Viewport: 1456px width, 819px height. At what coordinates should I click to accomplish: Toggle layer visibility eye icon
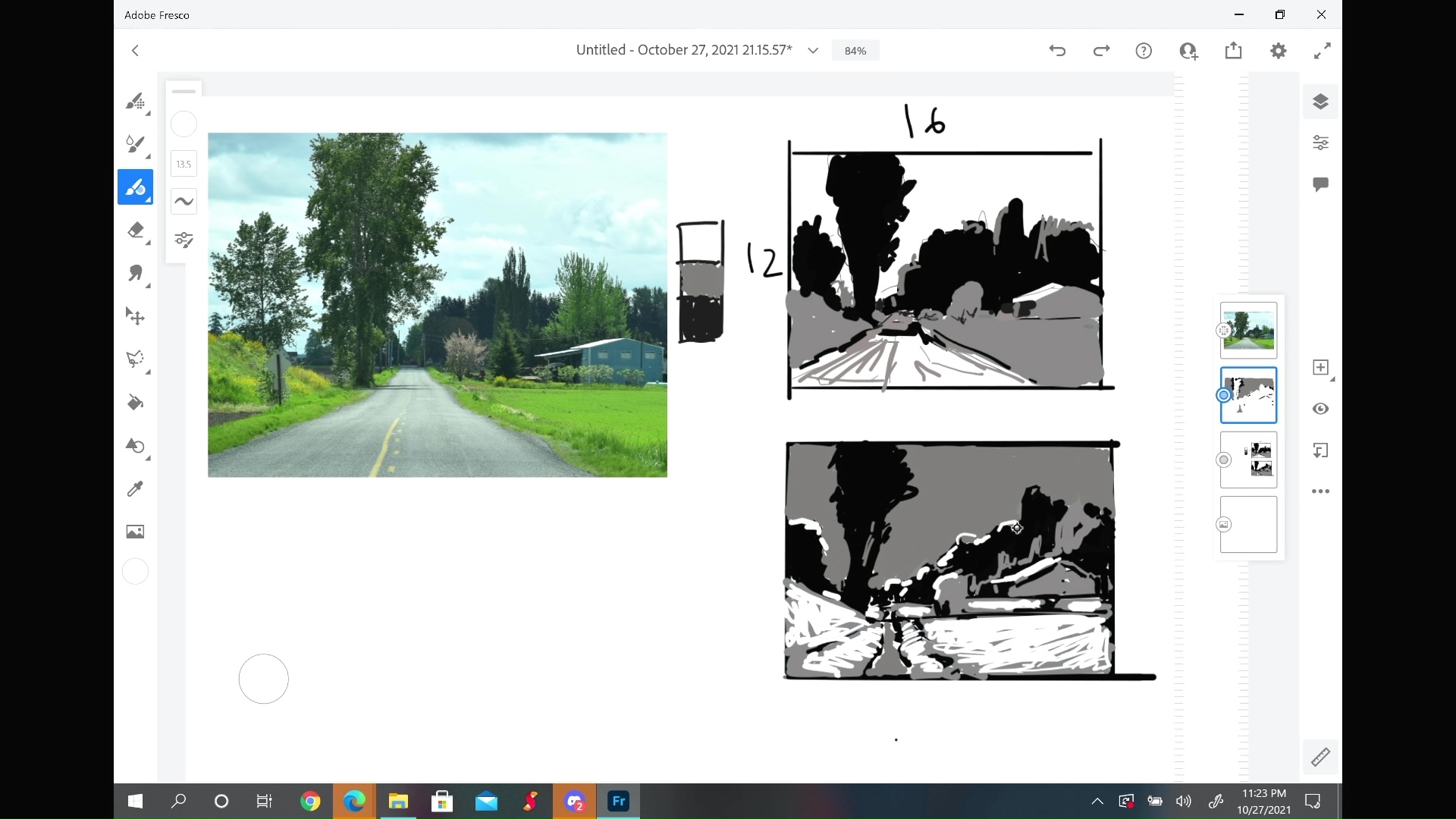pyautogui.click(x=1320, y=409)
